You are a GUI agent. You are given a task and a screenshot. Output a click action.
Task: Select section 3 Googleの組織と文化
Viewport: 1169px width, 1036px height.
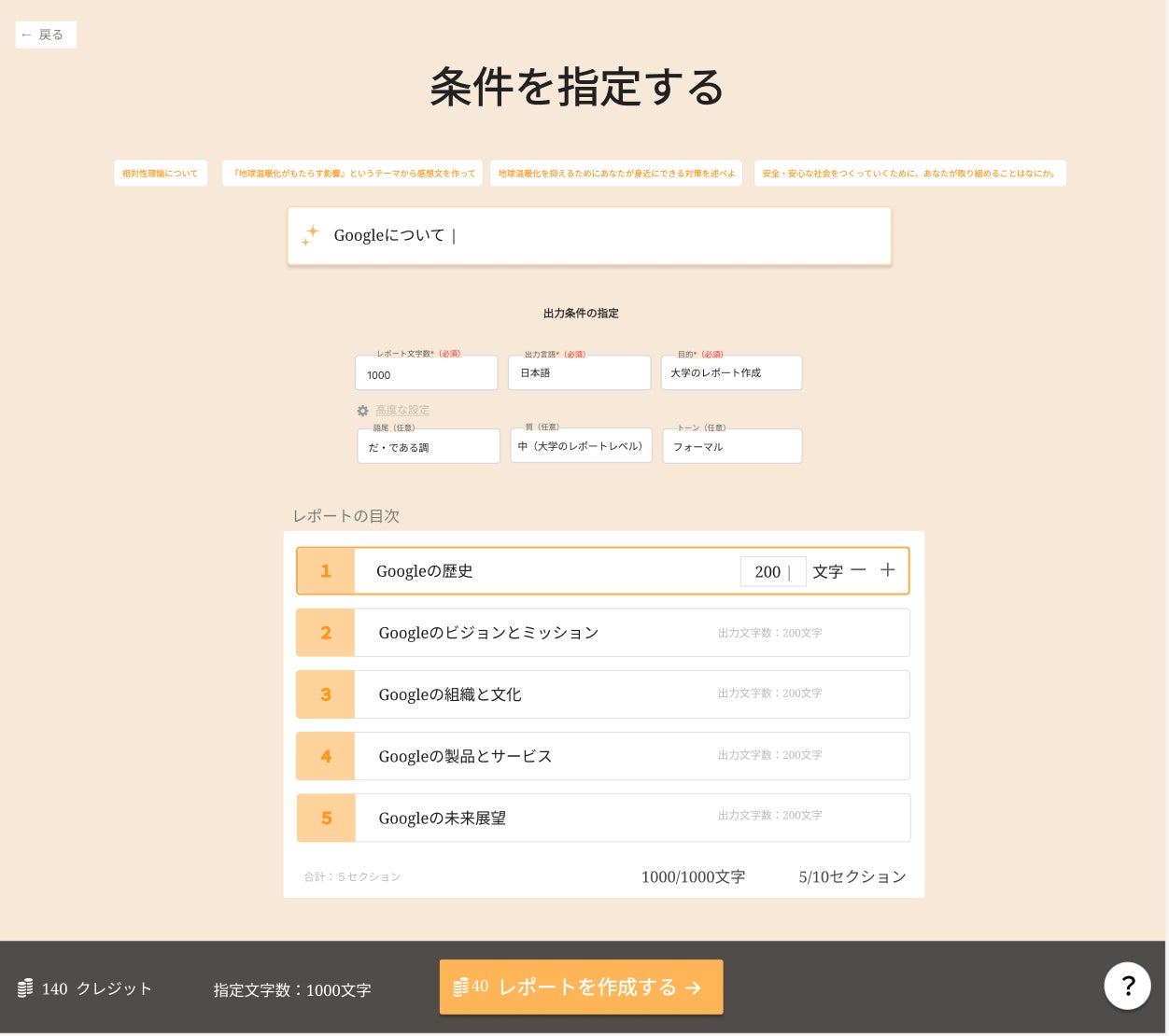(x=603, y=694)
